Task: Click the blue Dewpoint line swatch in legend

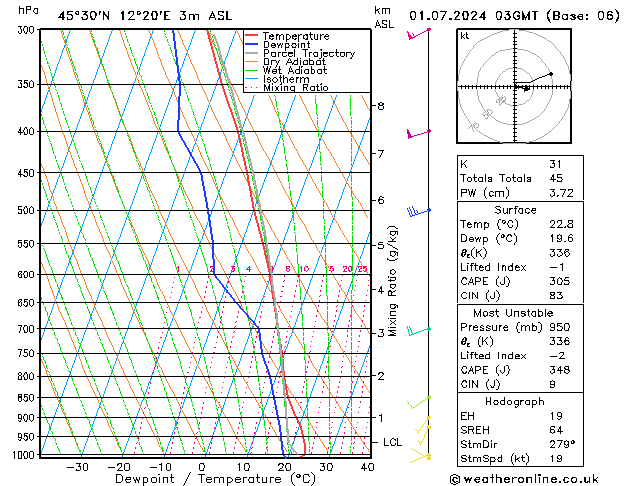Action: click(252, 45)
